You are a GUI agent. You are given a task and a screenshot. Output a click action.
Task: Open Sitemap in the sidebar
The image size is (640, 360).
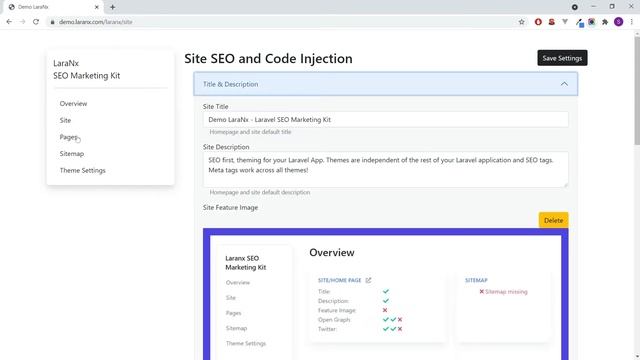click(x=72, y=154)
